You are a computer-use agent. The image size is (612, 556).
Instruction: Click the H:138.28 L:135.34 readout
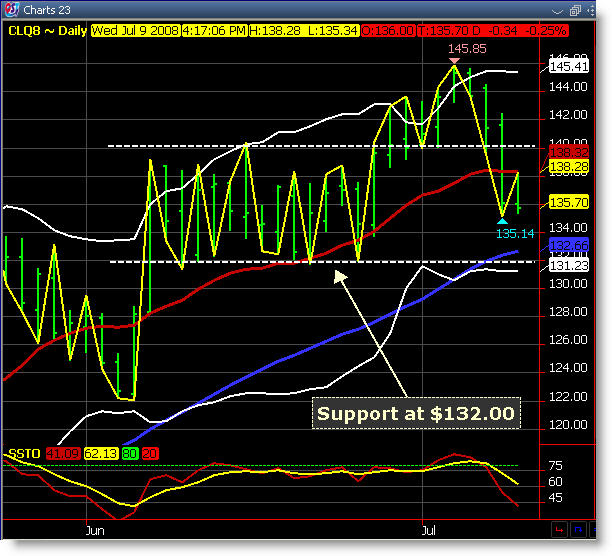coord(304,30)
